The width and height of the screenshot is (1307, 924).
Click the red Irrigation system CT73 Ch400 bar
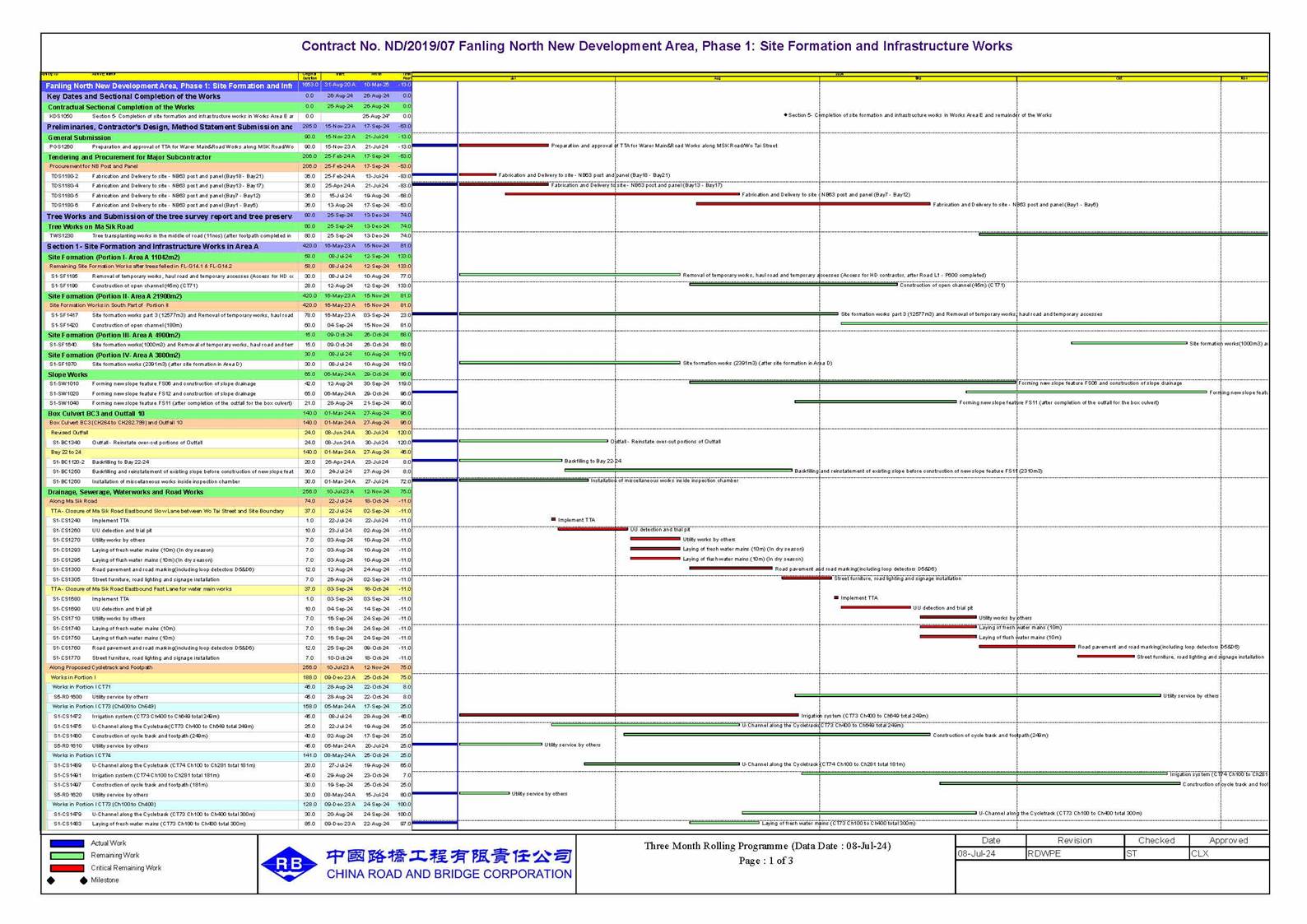click(628, 715)
